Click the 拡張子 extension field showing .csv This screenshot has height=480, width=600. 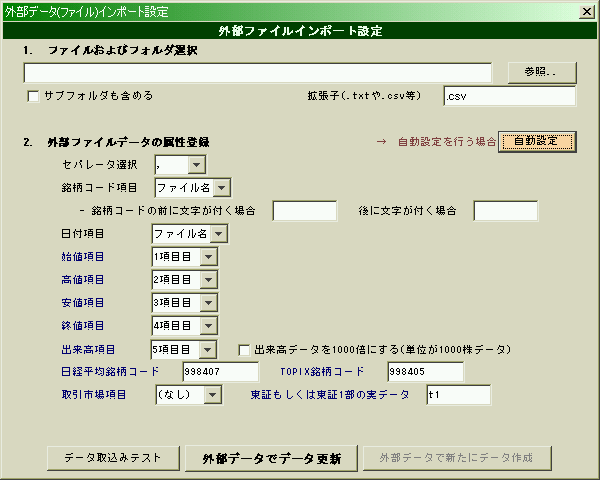[510, 96]
